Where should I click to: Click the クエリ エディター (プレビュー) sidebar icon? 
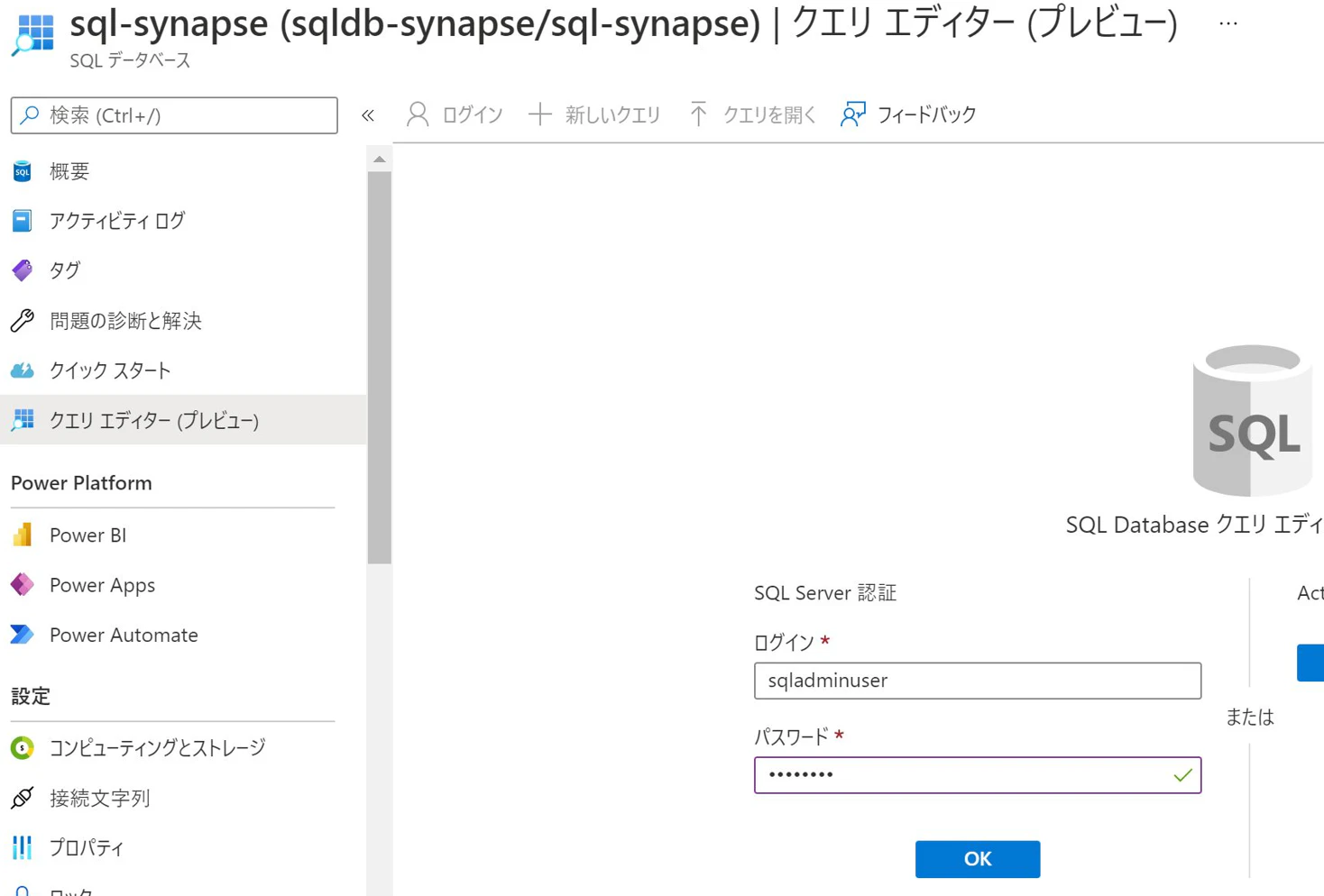[23, 420]
